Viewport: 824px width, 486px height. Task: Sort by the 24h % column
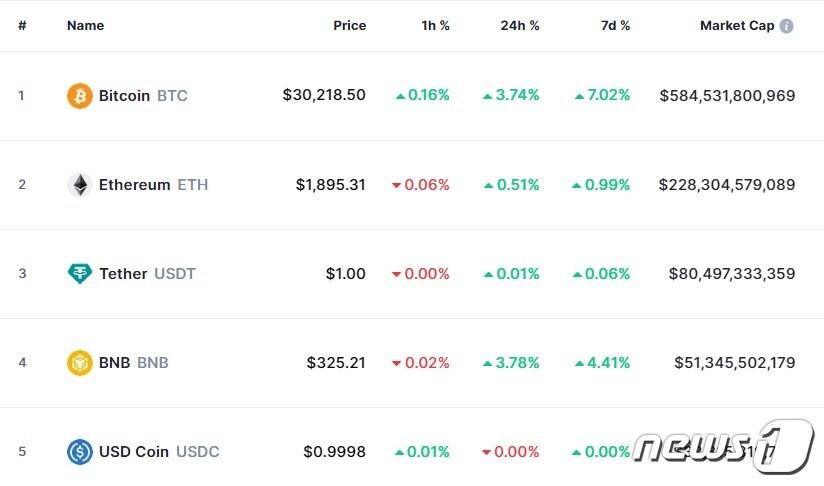520,26
